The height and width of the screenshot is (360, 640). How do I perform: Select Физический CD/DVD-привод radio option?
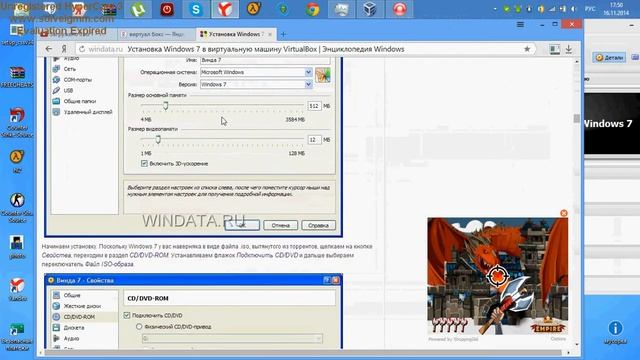[139, 327]
